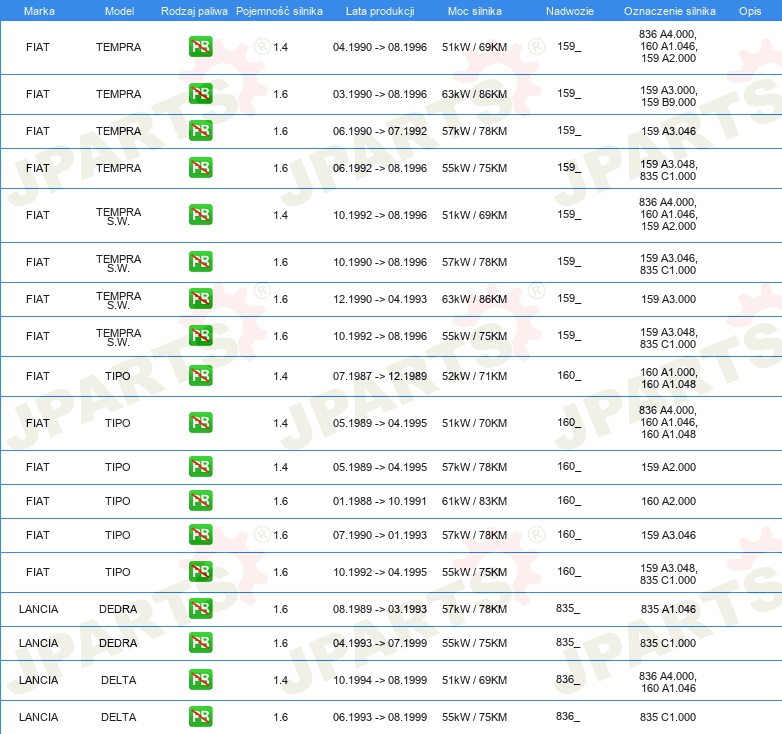Viewport: 782px width, 734px height.
Task: Click the Rodzaj paliwa column header
Action: click(194, 11)
